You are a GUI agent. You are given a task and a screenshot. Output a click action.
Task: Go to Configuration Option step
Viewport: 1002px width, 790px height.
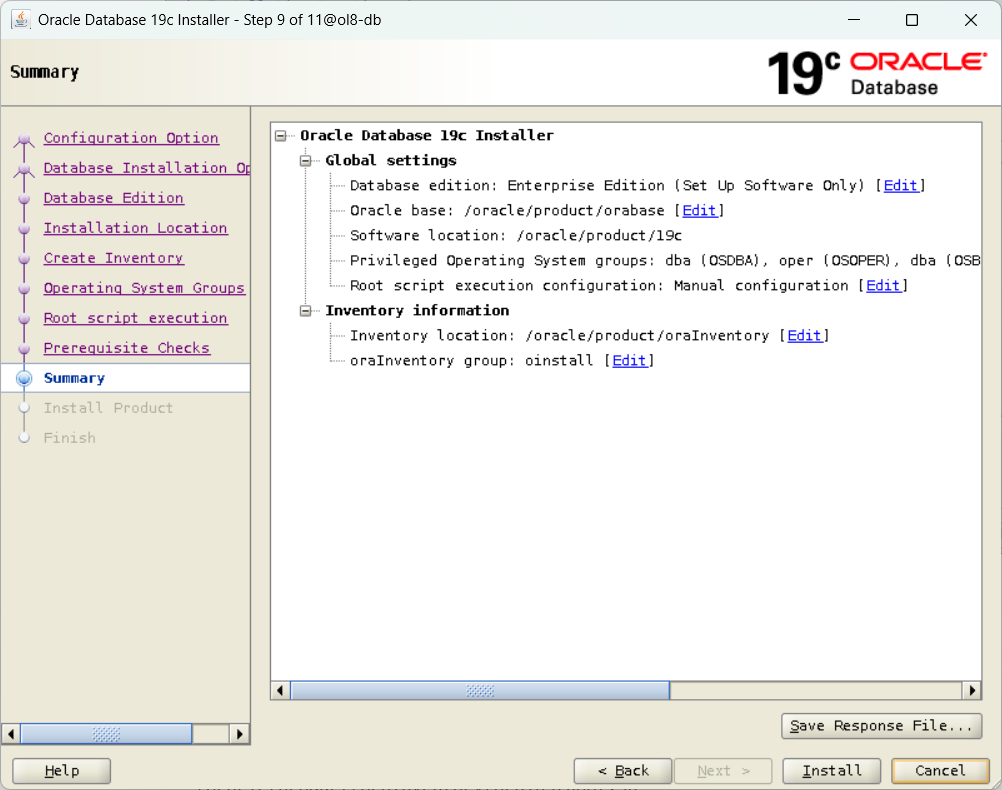[x=131, y=138]
